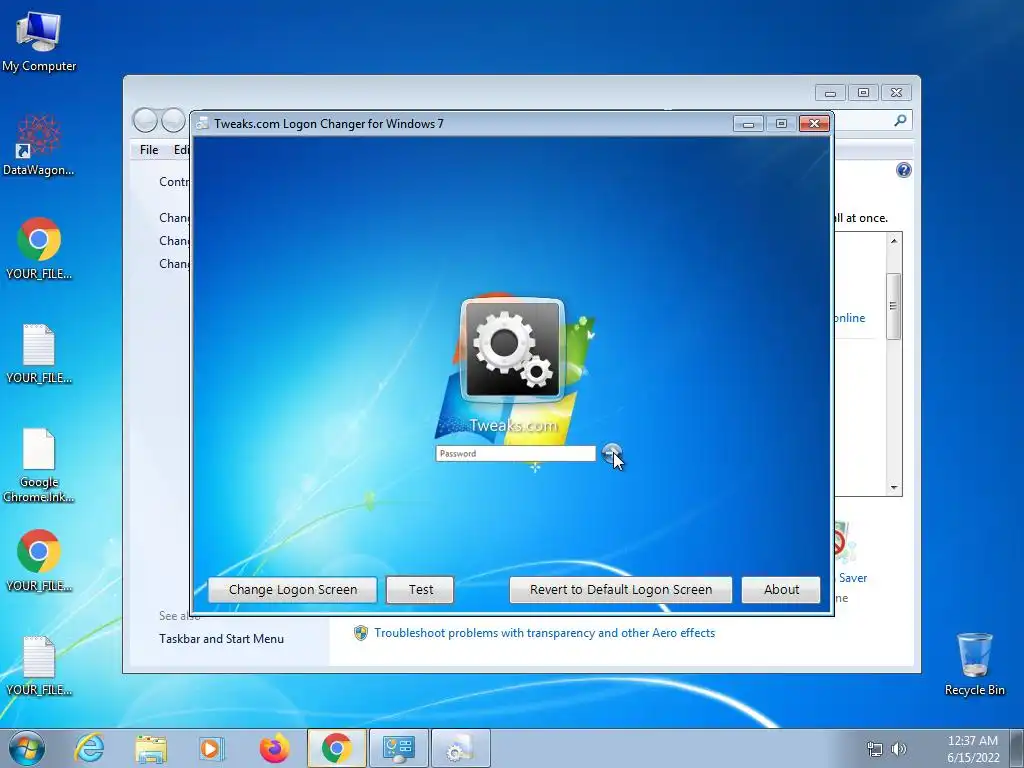Select the DataWagon desktop shortcut
The height and width of the screenshot is (768, 1024).
coord(38,145)
